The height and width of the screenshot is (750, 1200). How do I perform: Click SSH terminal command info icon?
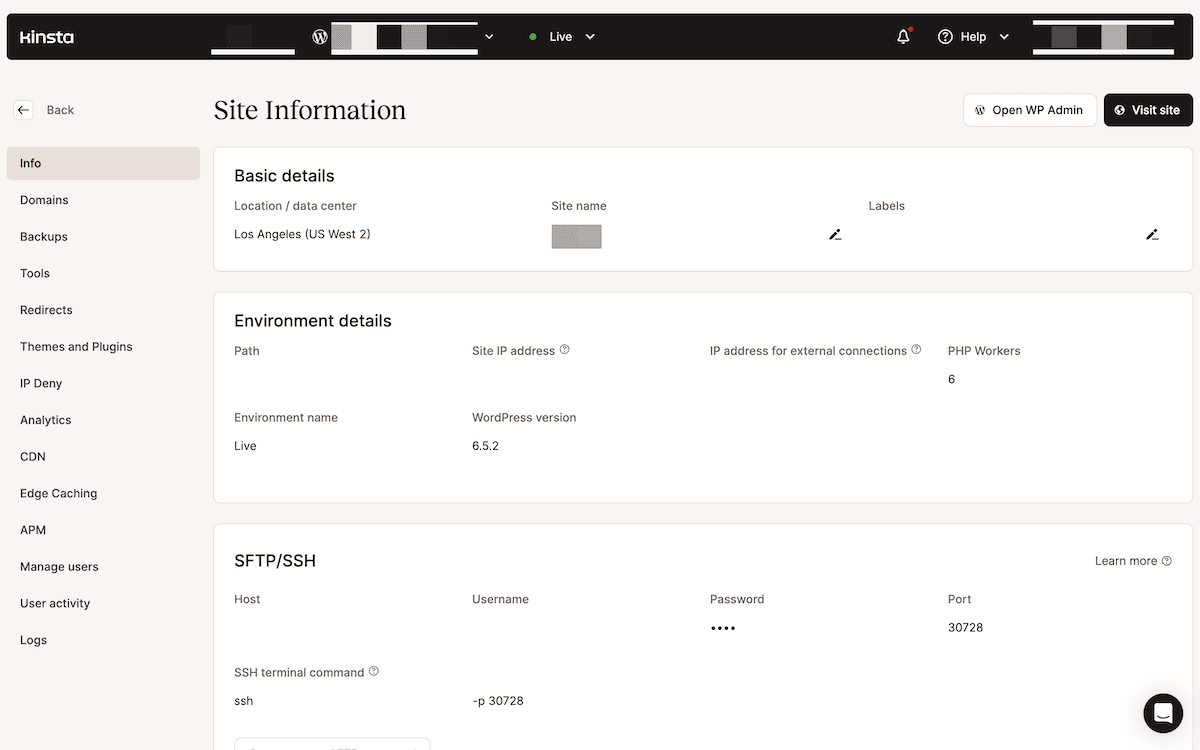tap(374, 672)
